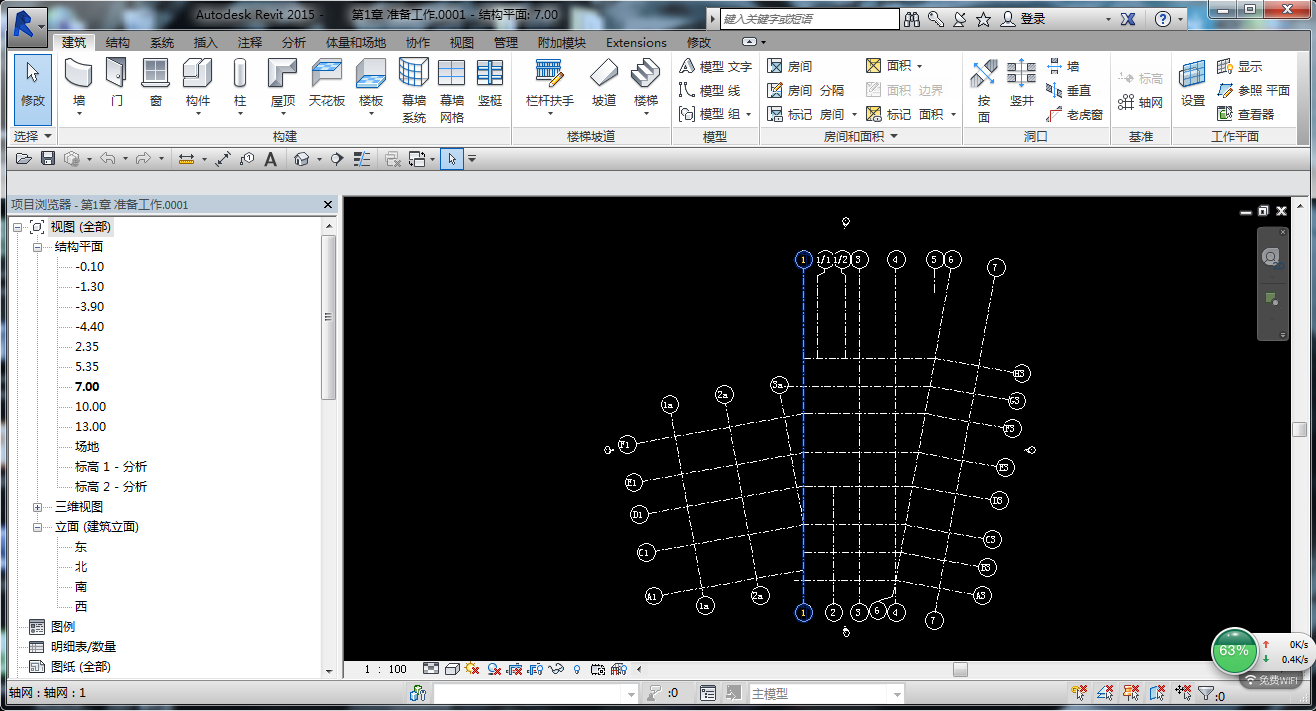
Task: Switch to the 结构 ribbon tab
Action: click(117, 42)
